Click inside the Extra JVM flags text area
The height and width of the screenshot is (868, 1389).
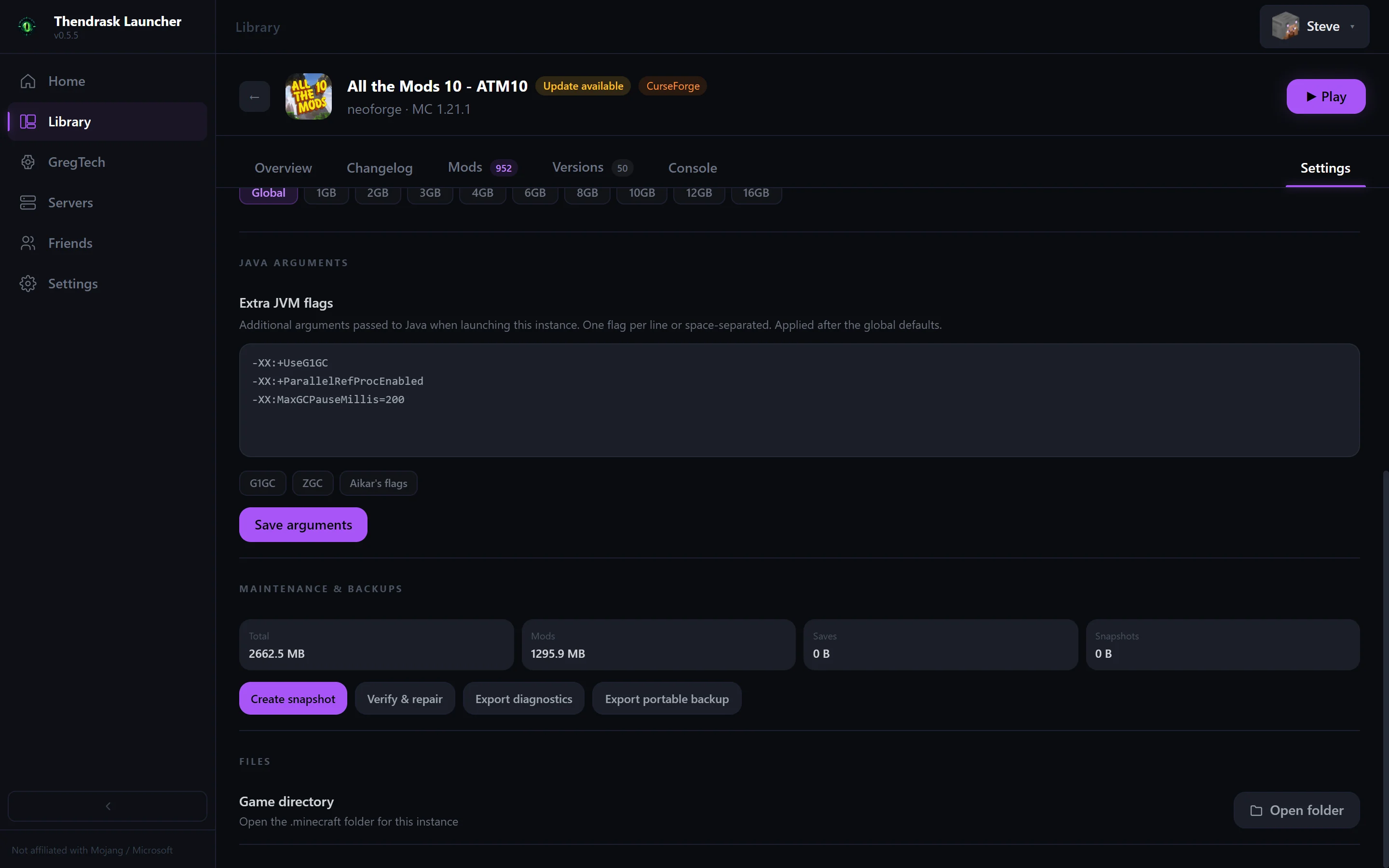pyautogui.click(x=799, y=400)
